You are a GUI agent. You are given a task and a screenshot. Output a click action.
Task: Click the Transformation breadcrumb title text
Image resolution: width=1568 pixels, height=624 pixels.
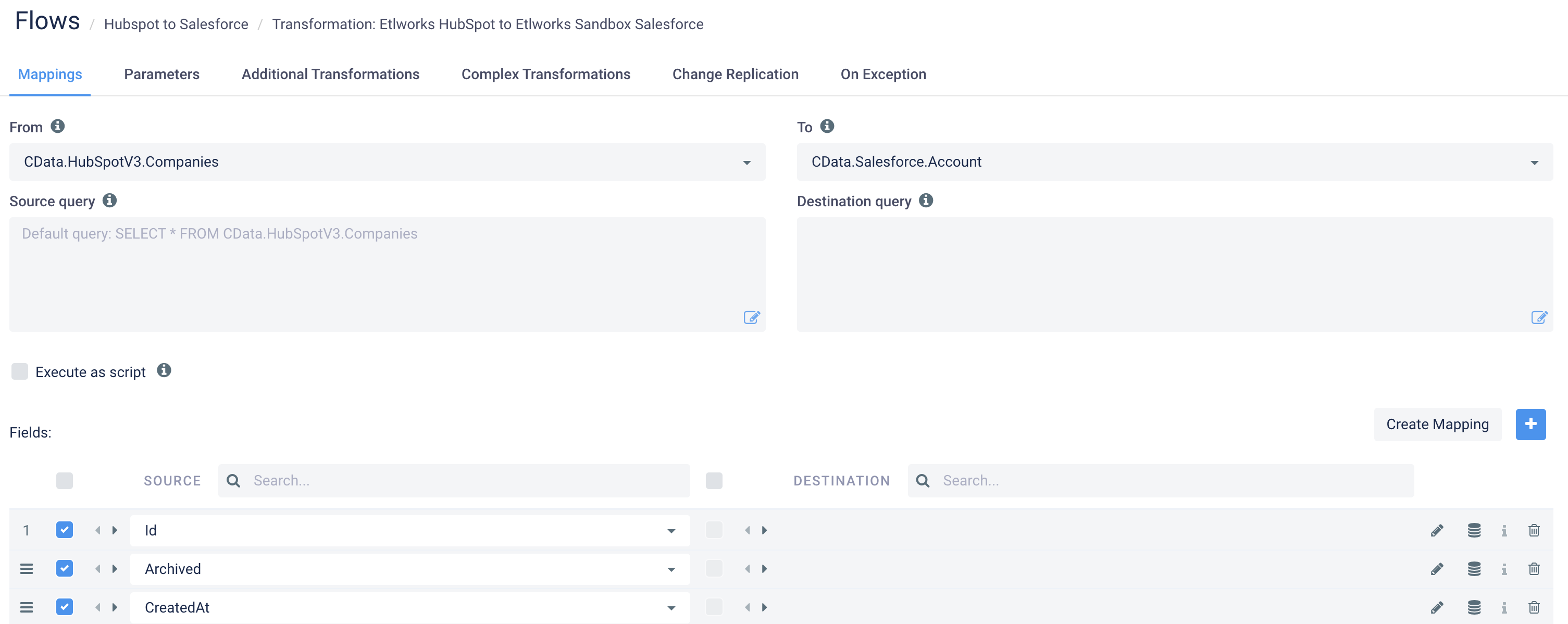pyautogui.click(x=488, y=24)
